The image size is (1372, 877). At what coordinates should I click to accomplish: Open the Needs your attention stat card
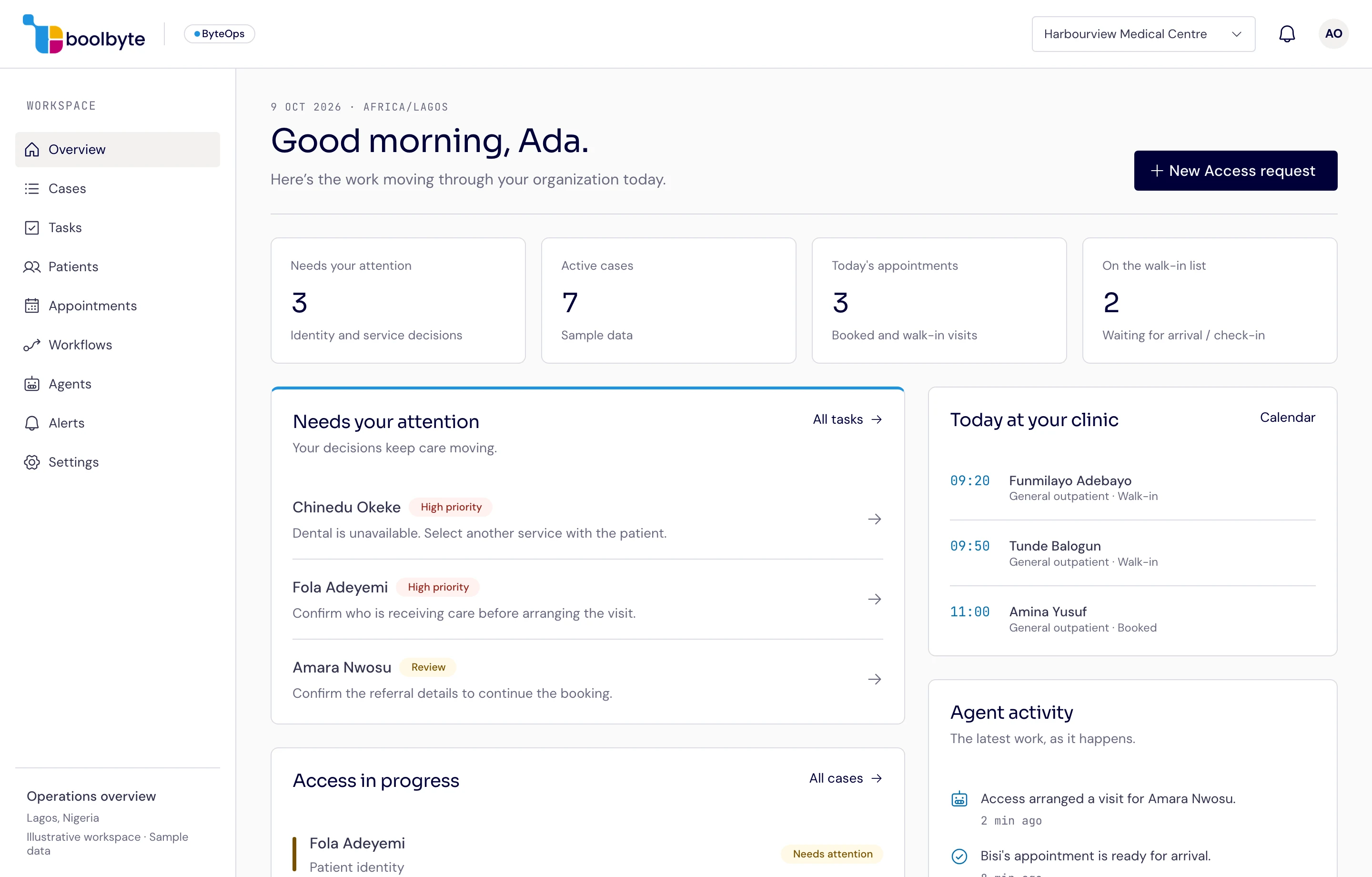coord(398,300)
